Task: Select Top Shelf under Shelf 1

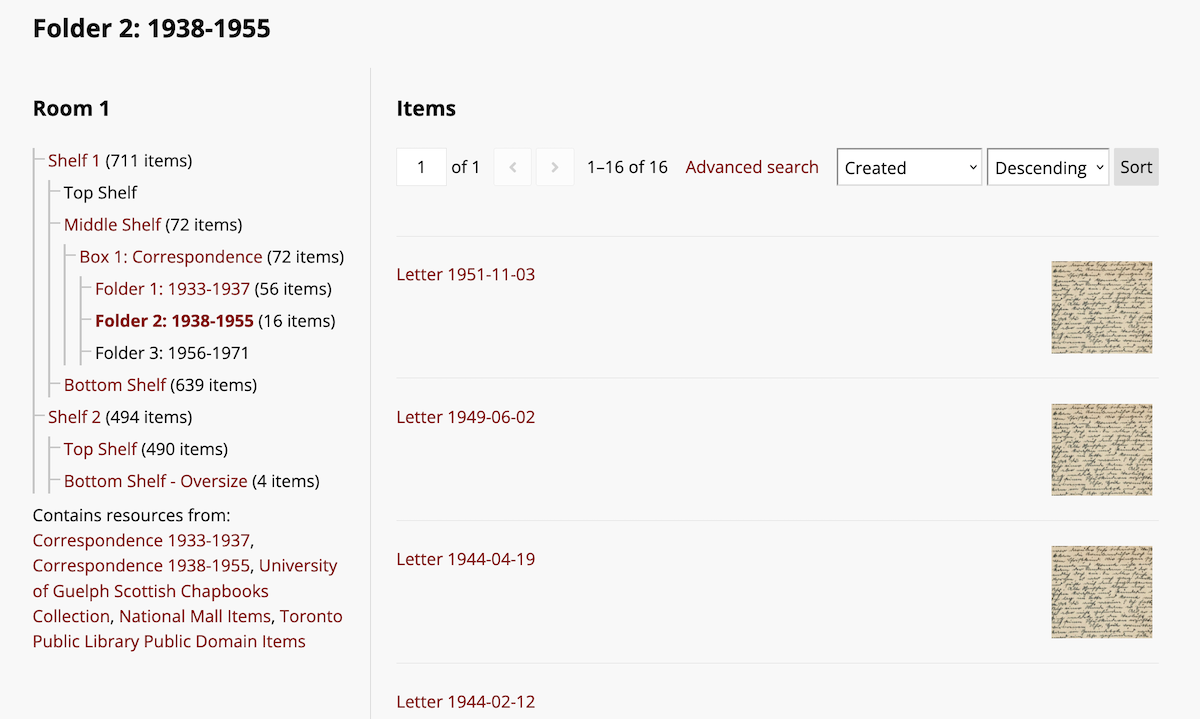Action: coord(100,192)
